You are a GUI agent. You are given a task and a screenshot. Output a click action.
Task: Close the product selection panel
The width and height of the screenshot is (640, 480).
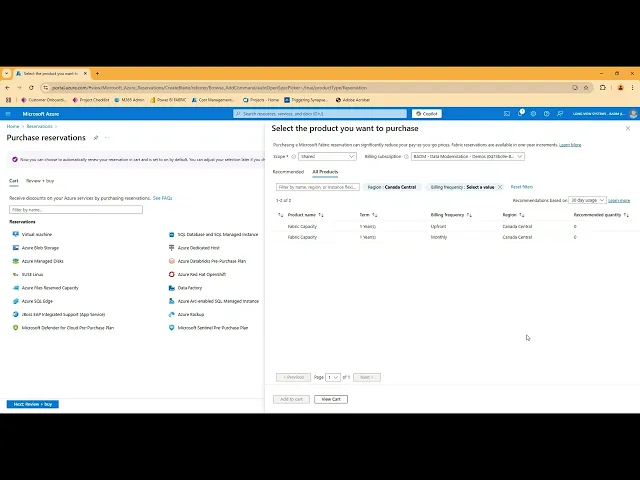click(628, 128)
